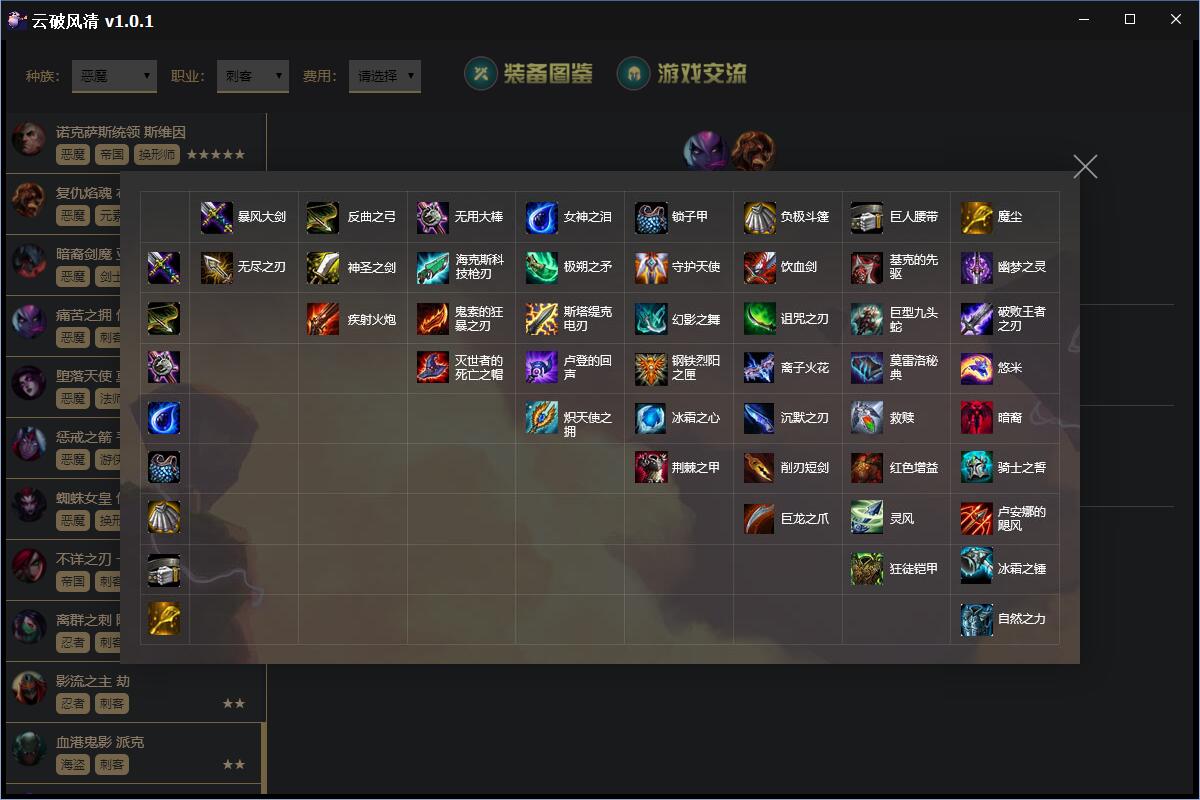Click the 女神之泪 blue tear icon
The height and width of the screenshot is (800, 1200).
[x=542, y=217]
